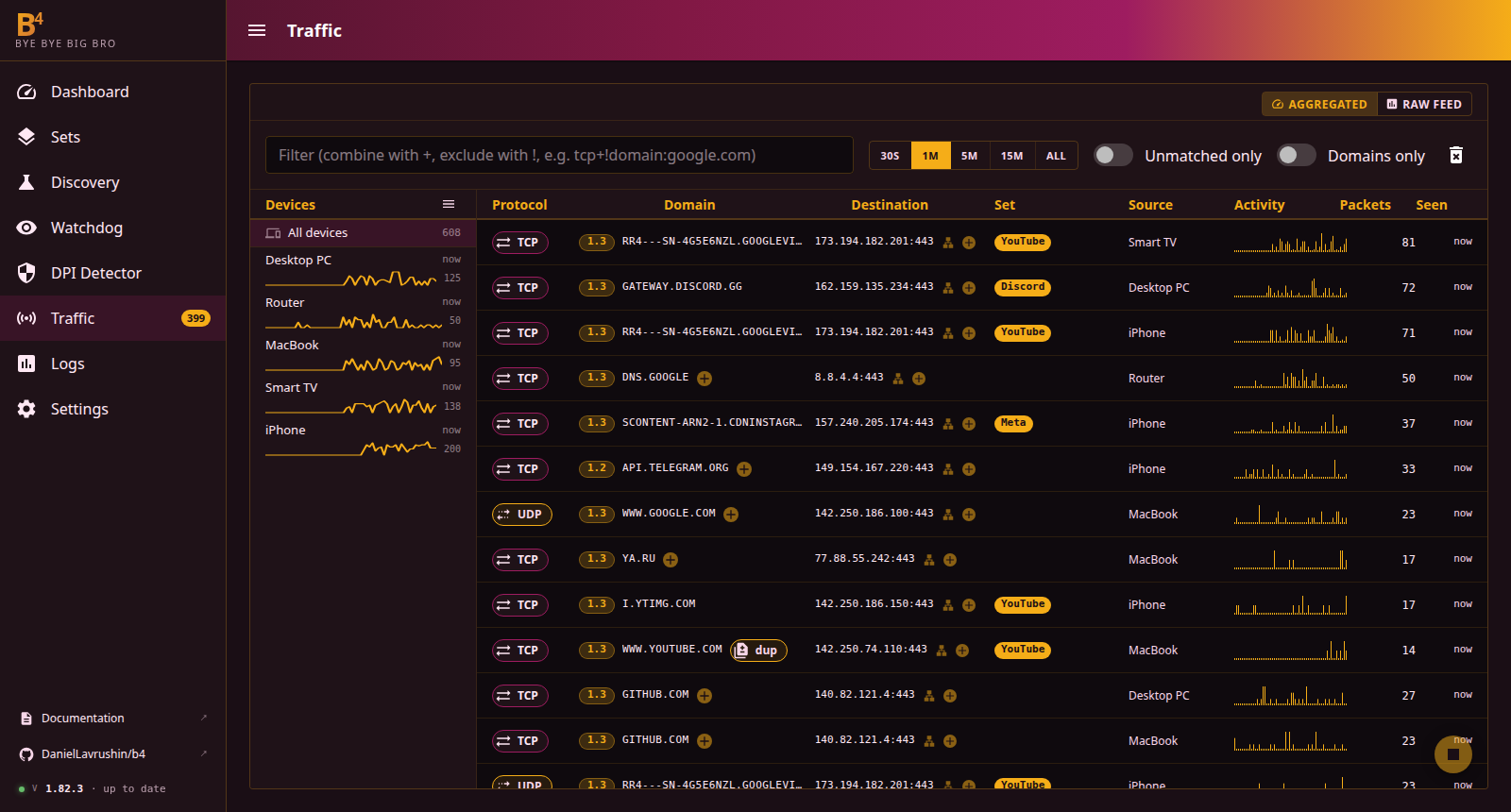Select iPhone device in Devices list
This screenshot has height=812, width=1511.
[x=363, y=439]
